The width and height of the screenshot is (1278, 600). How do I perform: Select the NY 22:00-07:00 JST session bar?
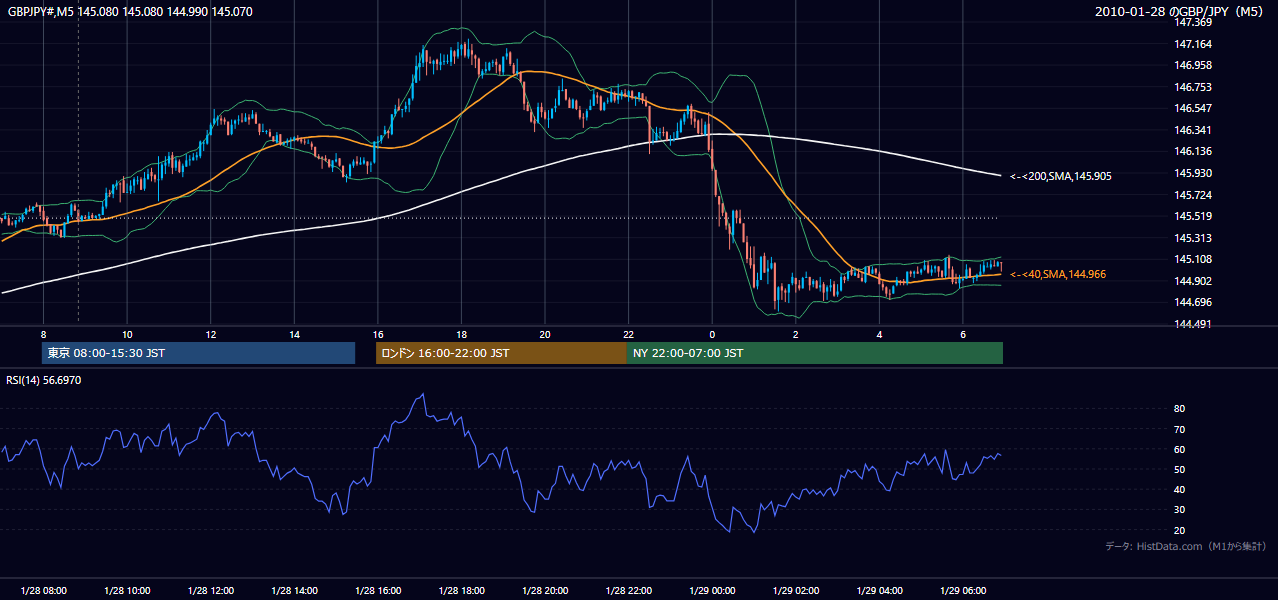point(815,353)
